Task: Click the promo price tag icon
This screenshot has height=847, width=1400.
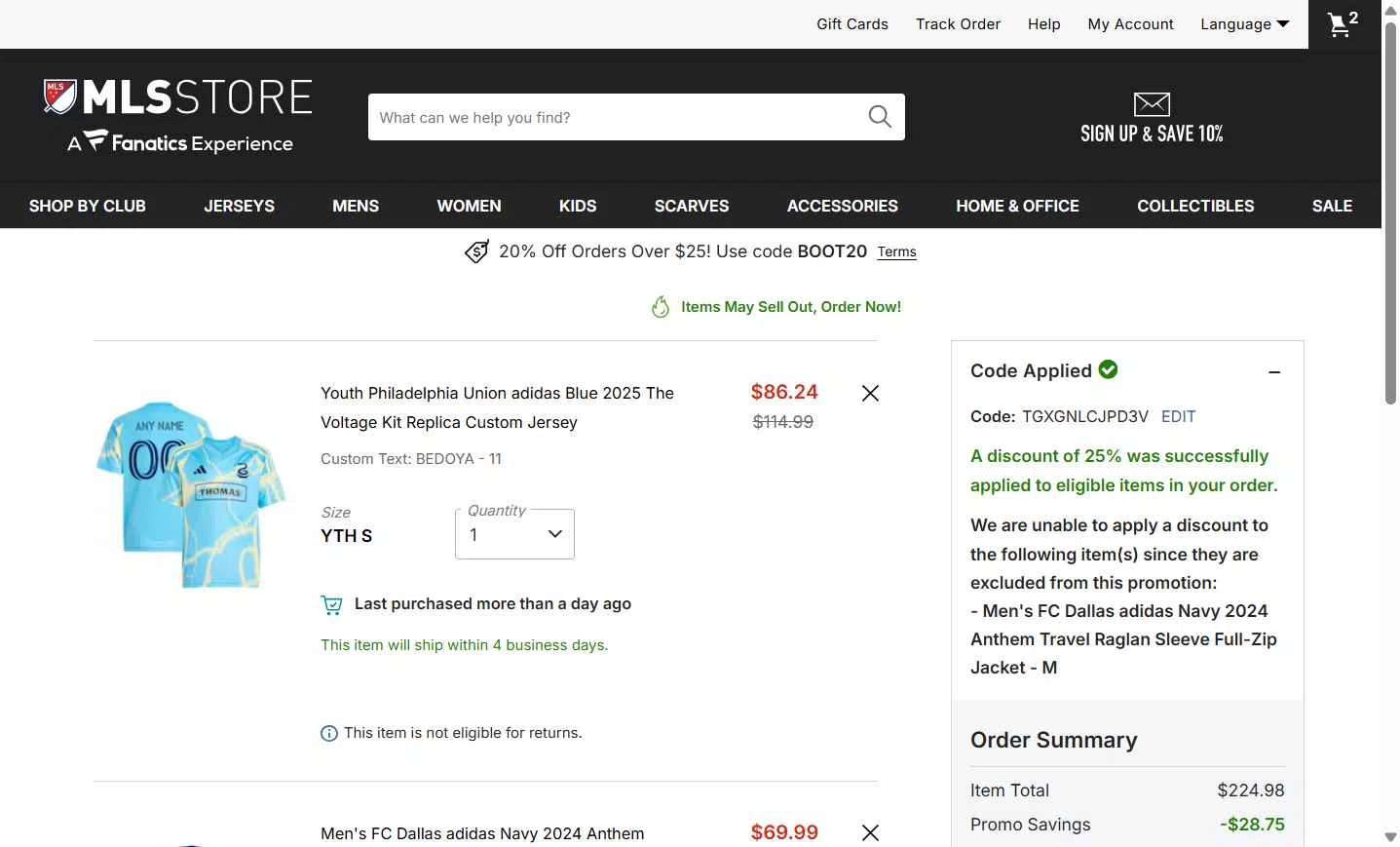Action: click(x=476, y=251)
